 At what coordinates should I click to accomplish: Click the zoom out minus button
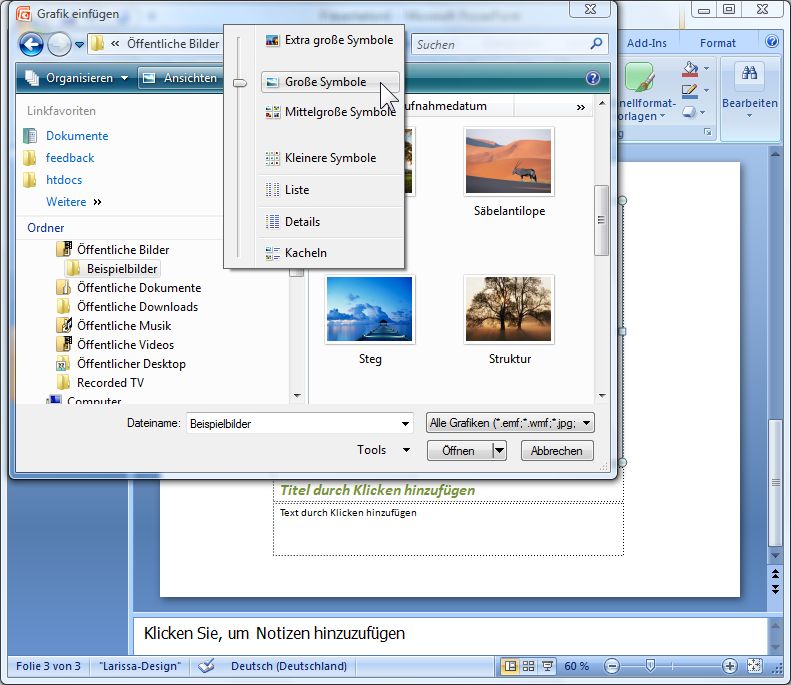click(611, 666)
